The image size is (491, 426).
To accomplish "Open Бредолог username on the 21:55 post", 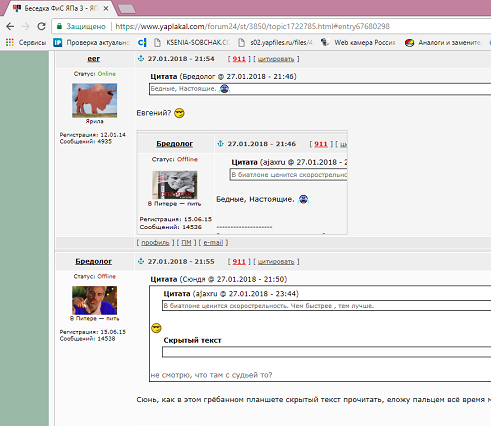I will coord(94,261).
